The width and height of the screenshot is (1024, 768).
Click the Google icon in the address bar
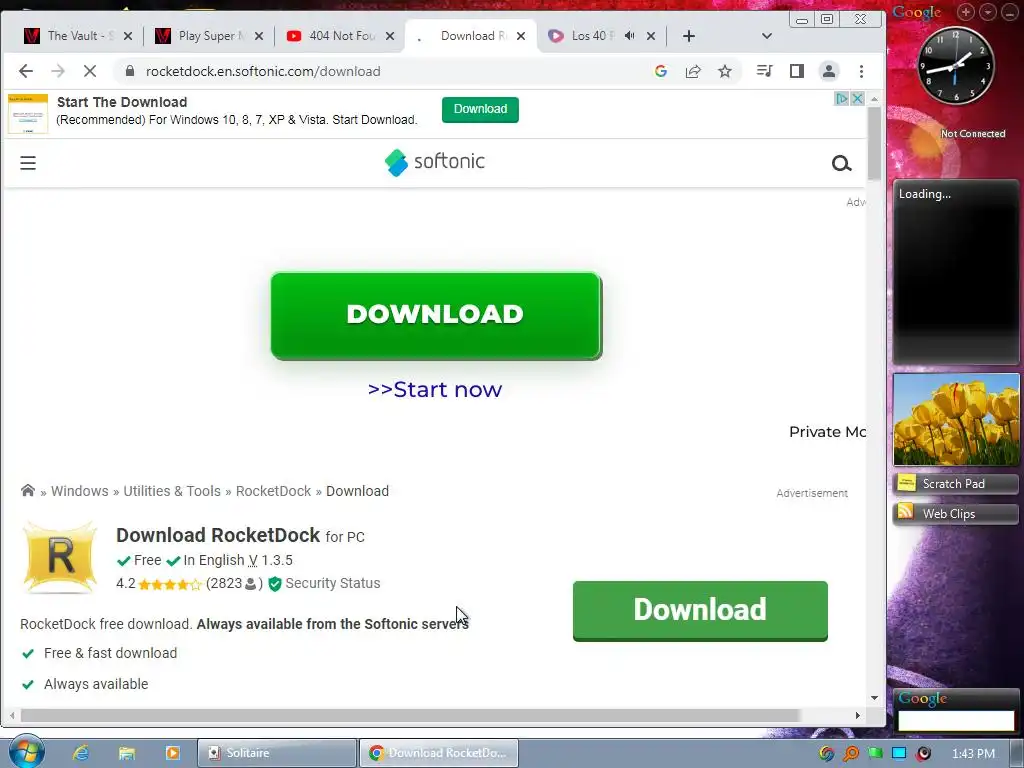[x=661, y=71]
